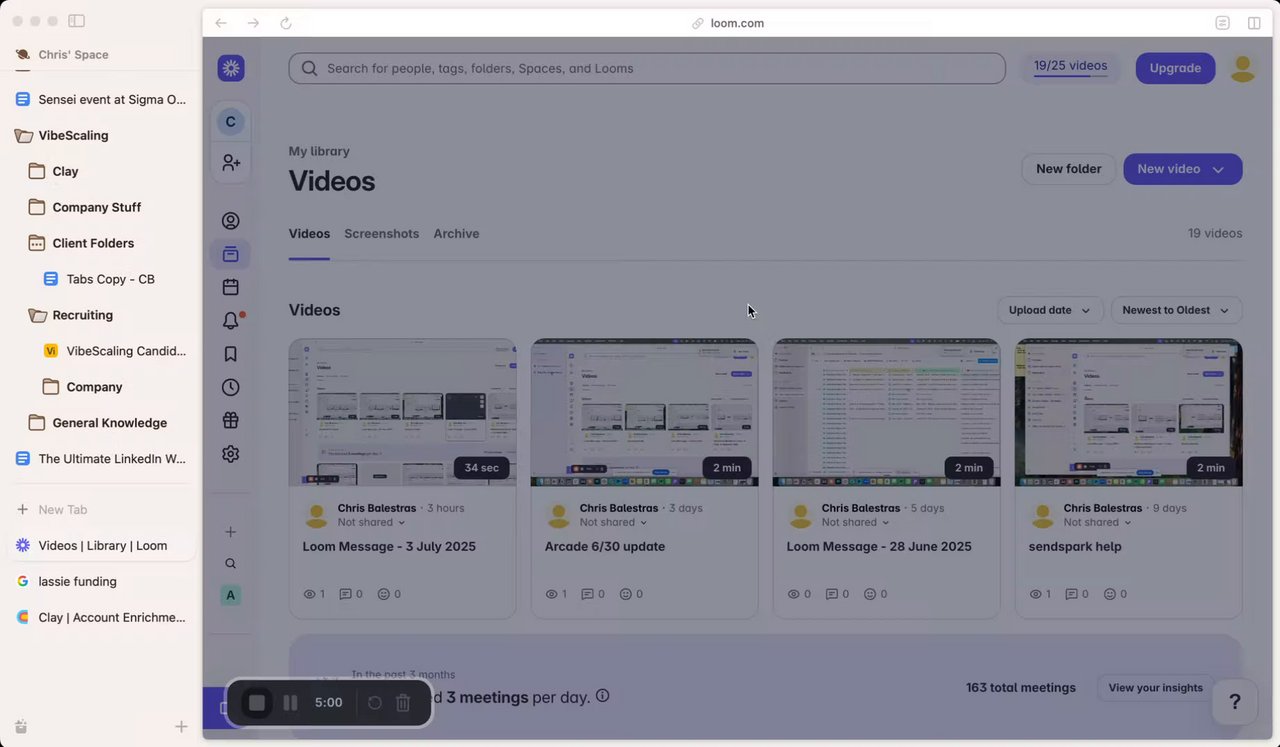The height and width of the screenshot is (747, 1280).
Task: Open the New video dropdown
Action: (x=1183, y=169)
